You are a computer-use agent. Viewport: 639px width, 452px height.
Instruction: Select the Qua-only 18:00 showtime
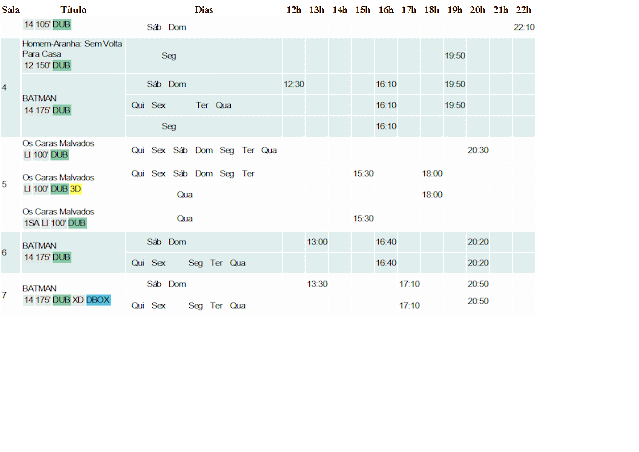[x=432, y=195]
